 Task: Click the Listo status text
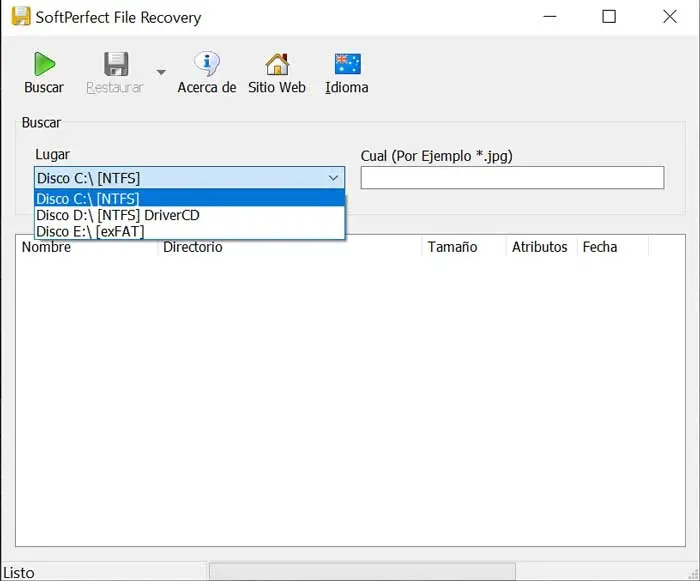coord(19,573)
